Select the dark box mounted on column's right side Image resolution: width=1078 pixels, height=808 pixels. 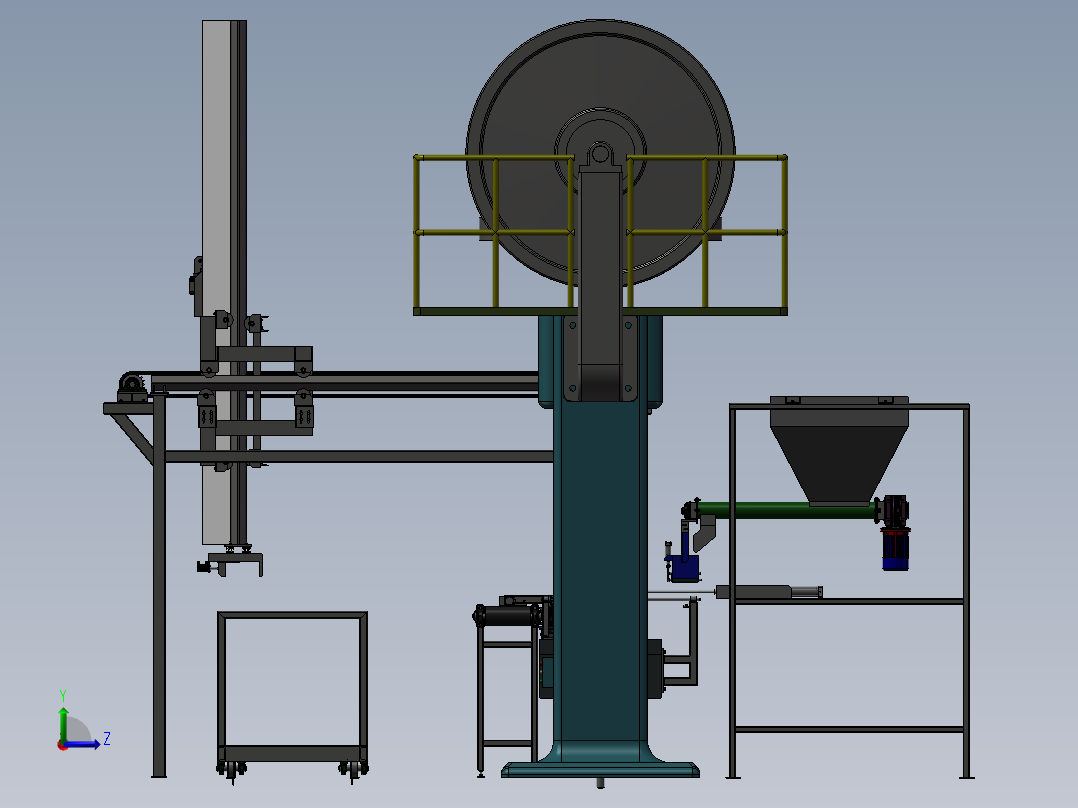[x=656, y=668]
